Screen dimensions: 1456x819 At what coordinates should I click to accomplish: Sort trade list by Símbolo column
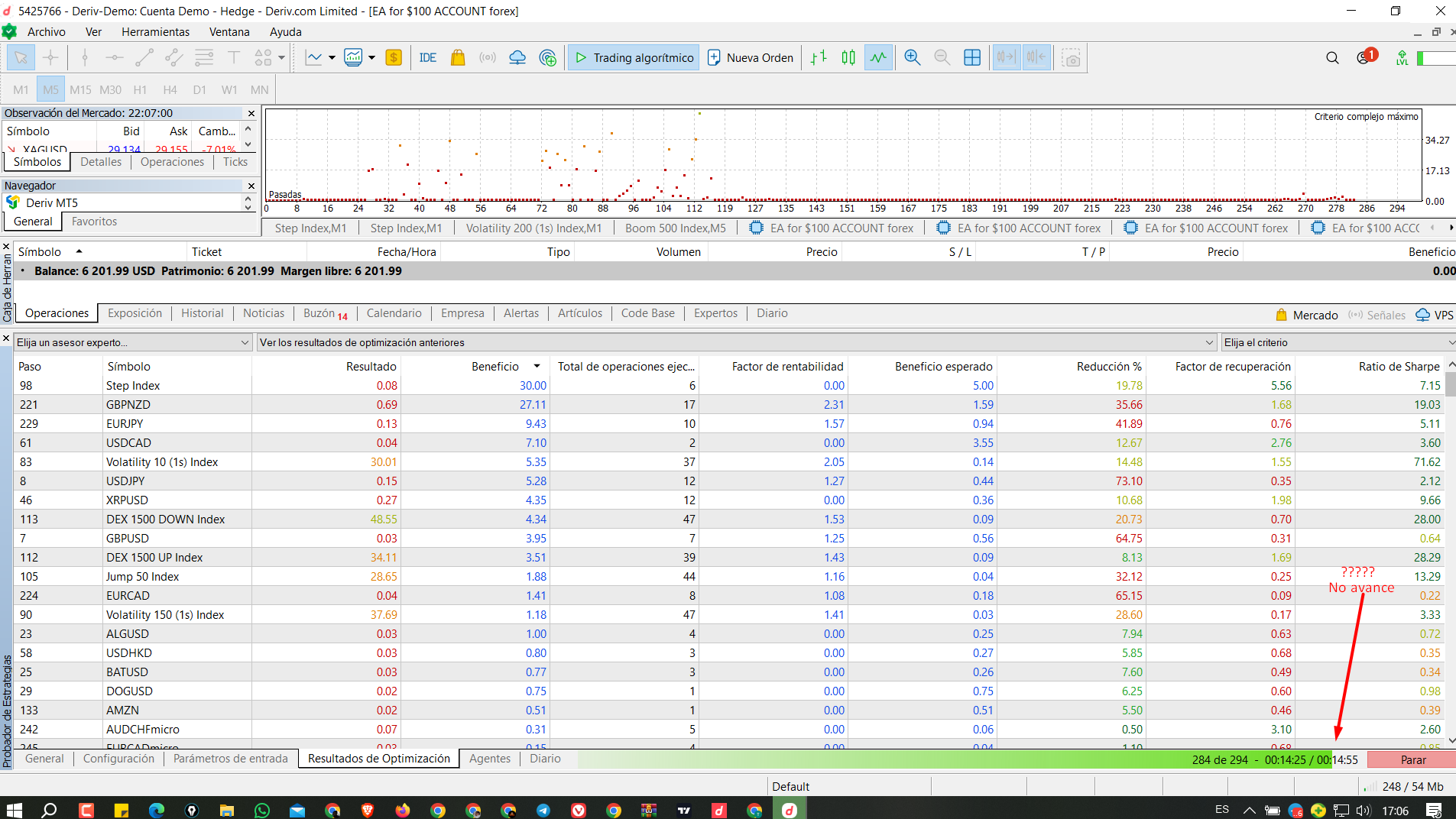[40, 252]
